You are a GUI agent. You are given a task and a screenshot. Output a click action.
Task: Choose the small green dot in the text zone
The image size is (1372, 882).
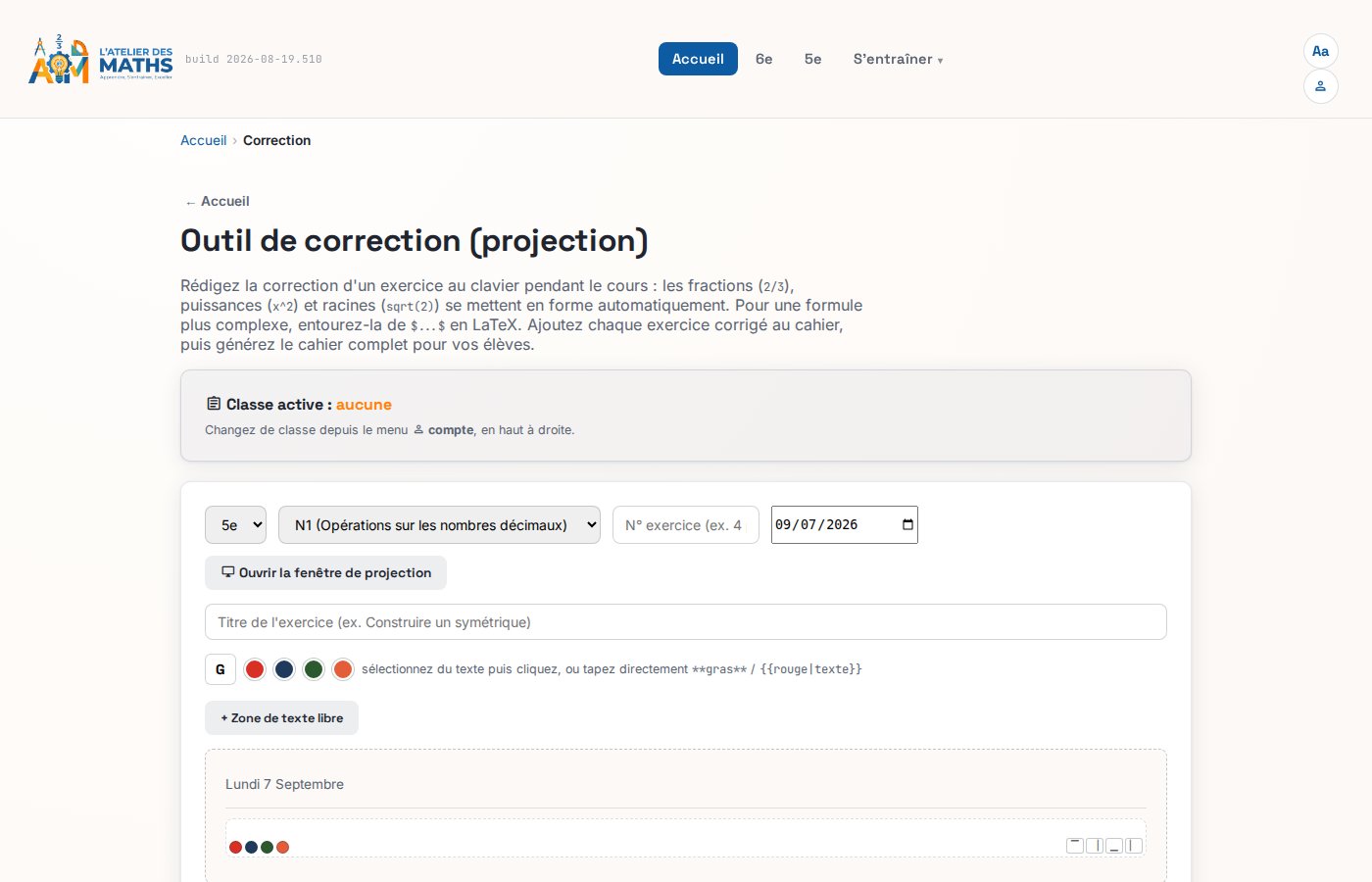tap(267, 847)
